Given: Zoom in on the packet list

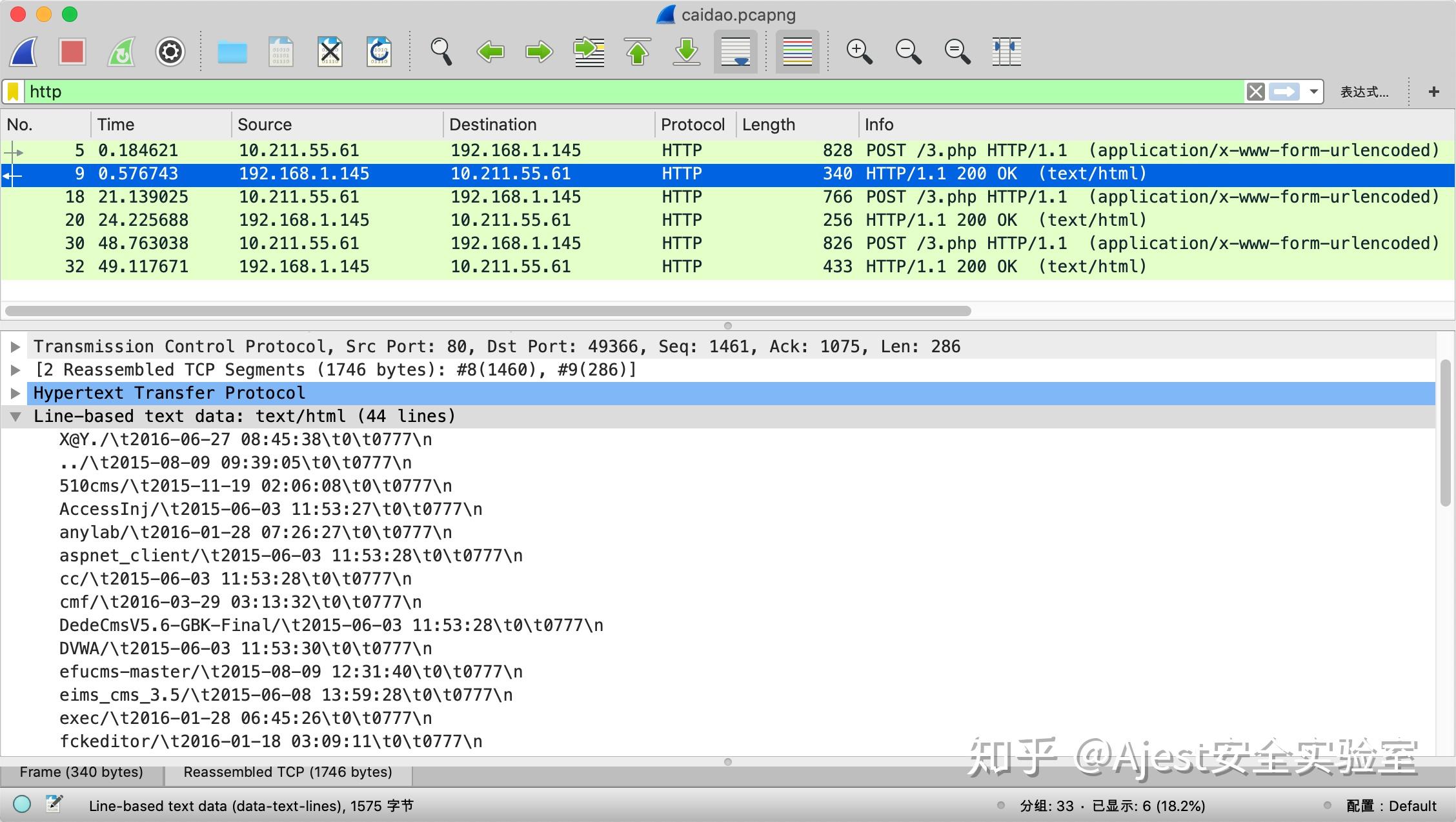Looking at the screenshot, I should (x=858, y=52).
